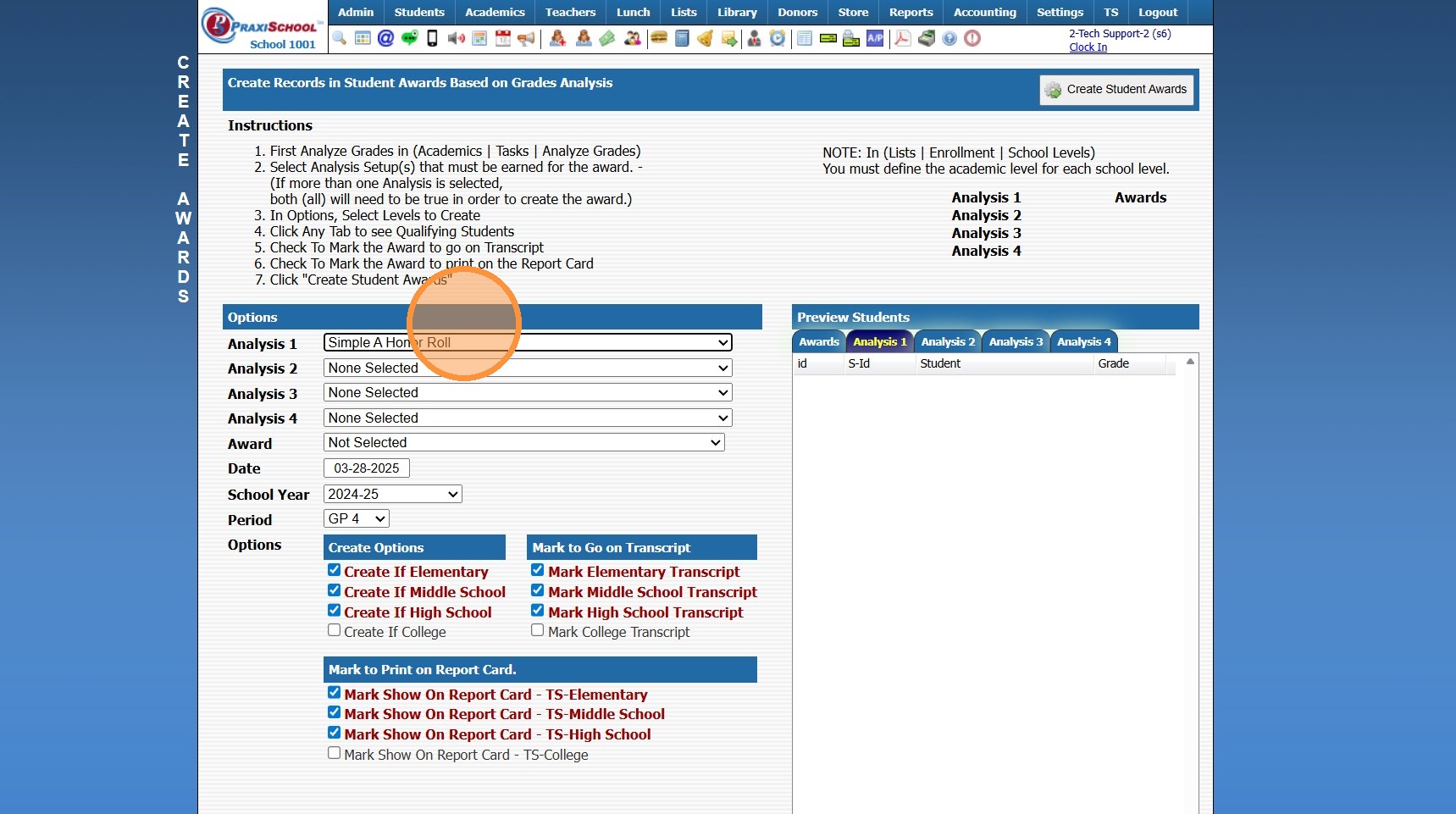Viewport: 1456px width, 814px height.
Task: Click the Logout menu item
Action: tap(1158, 12)
